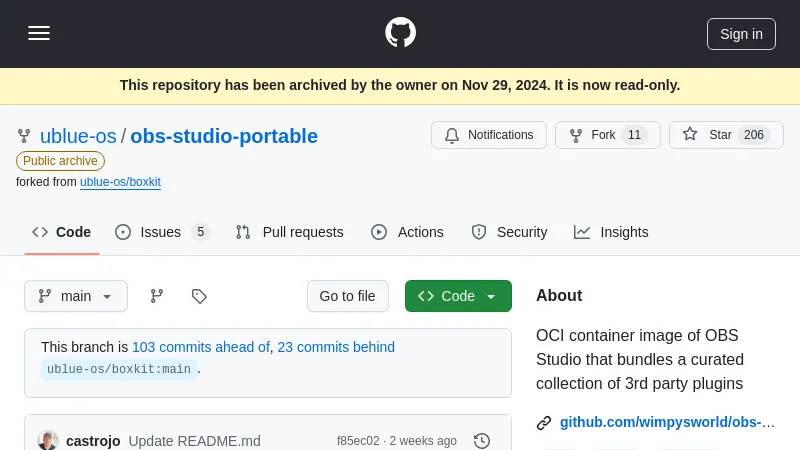The height and width of the screenshot is (450, 800).
Task: Click castrojo's avatar image
Action: [48, 441]
